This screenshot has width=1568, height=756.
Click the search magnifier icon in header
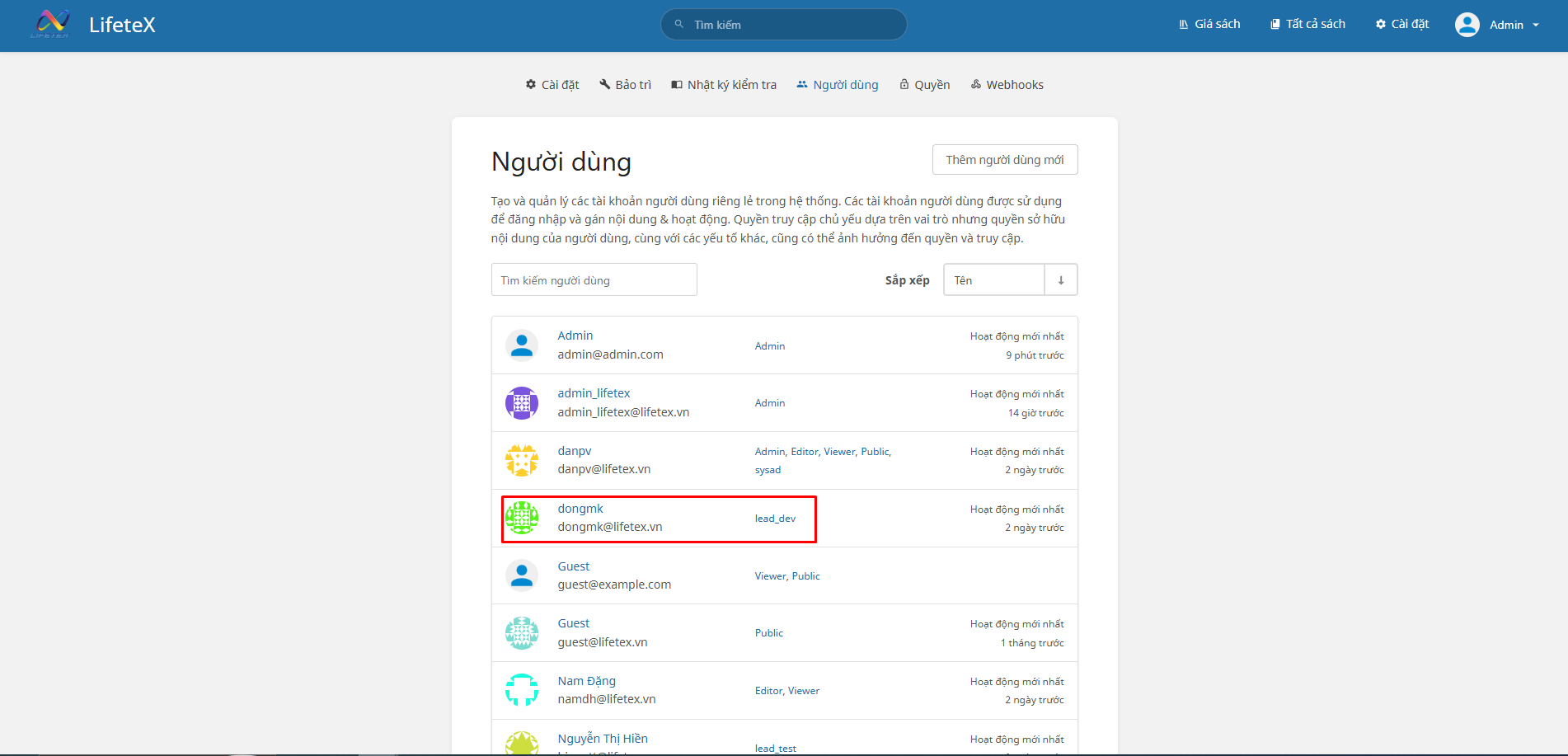679,25
